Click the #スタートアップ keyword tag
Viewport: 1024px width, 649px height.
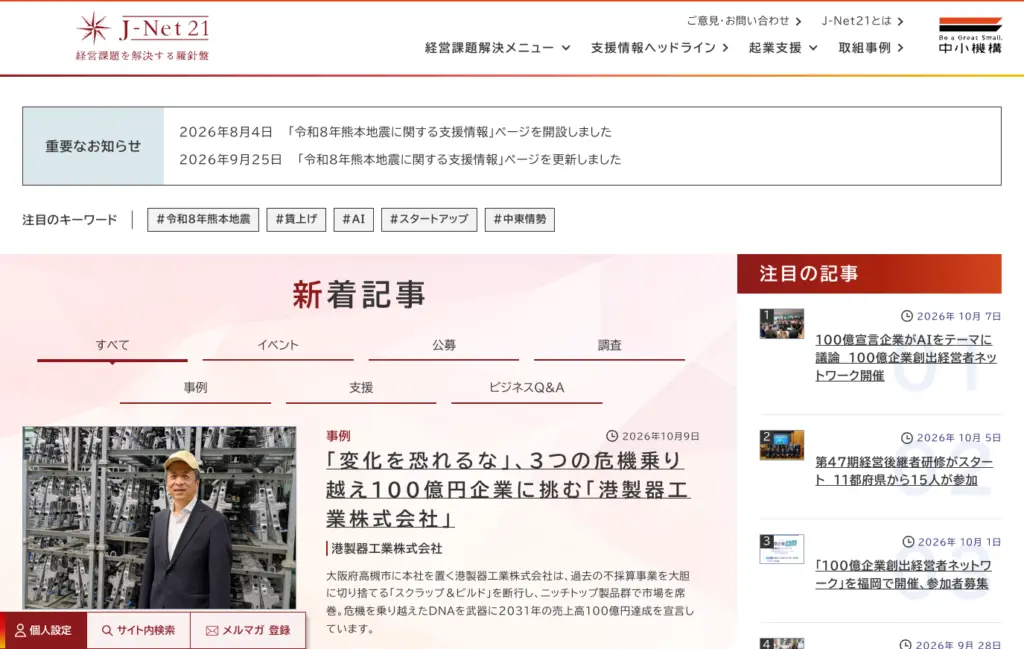[x=429, y=219]
